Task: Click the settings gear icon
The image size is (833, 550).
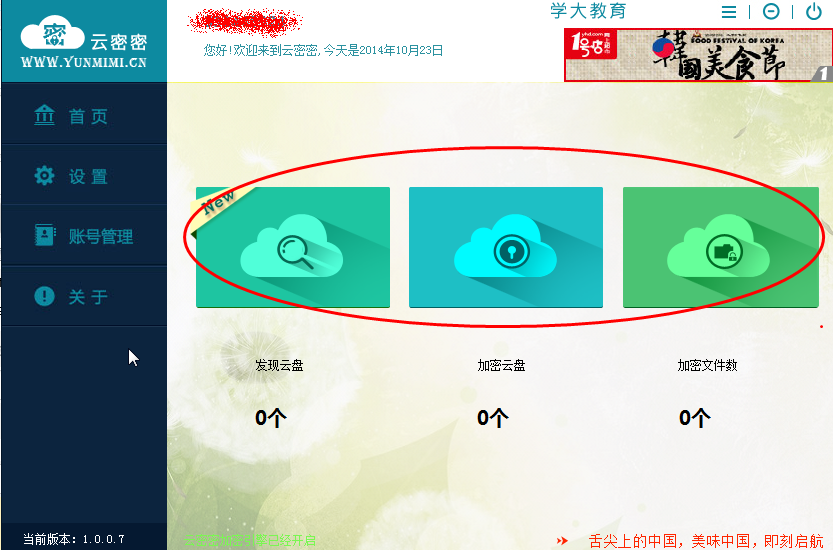Action: tap(44, 175)
